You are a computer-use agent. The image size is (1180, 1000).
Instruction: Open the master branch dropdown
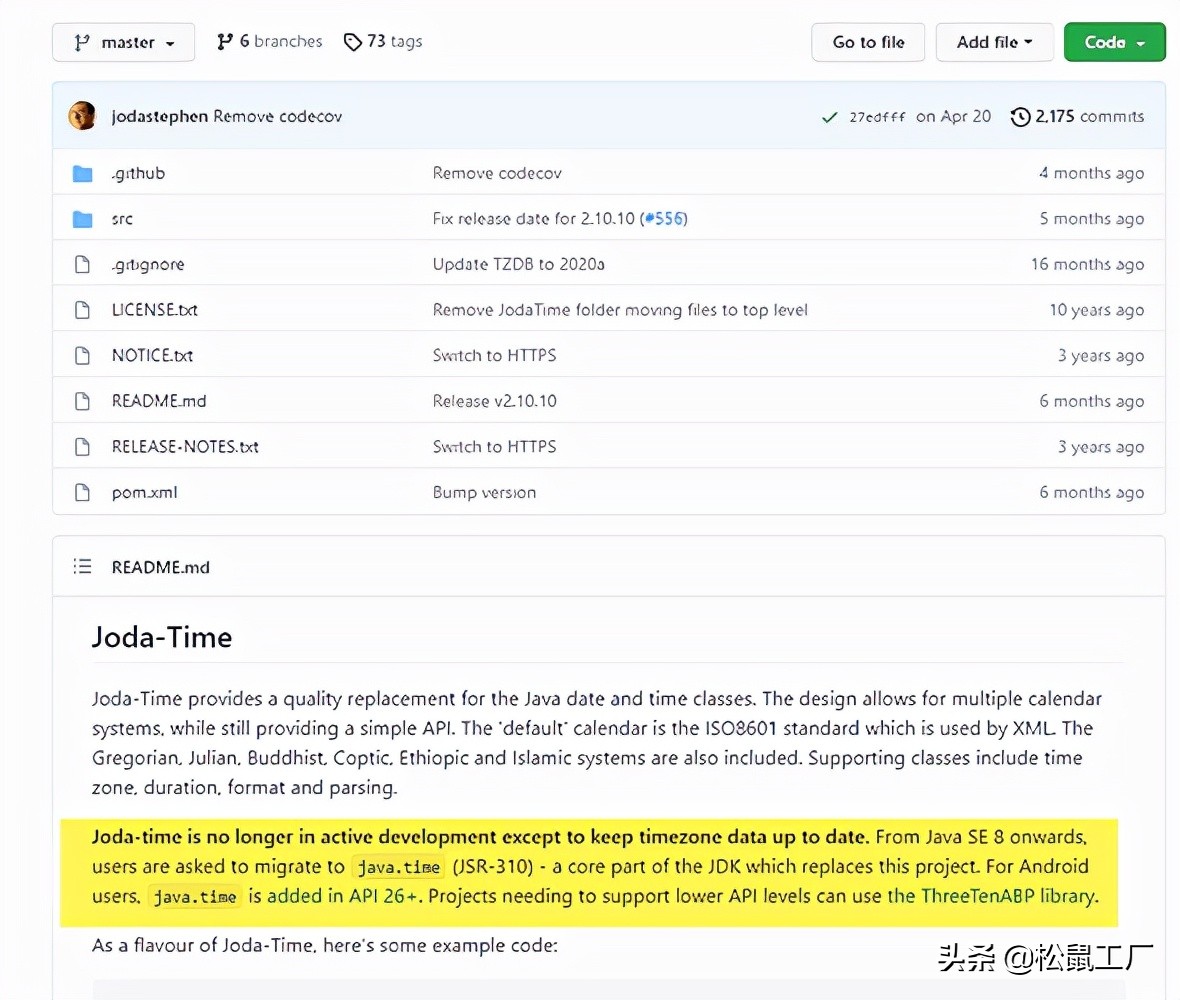click(x=123, y=42)
